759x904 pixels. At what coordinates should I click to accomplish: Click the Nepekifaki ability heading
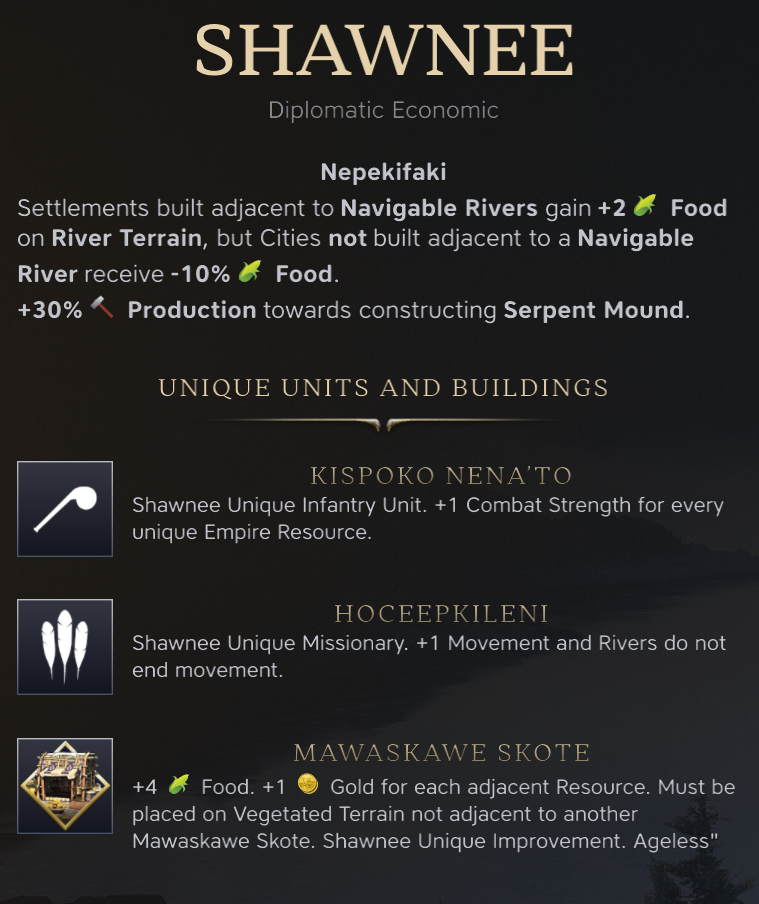pos(384,172)
